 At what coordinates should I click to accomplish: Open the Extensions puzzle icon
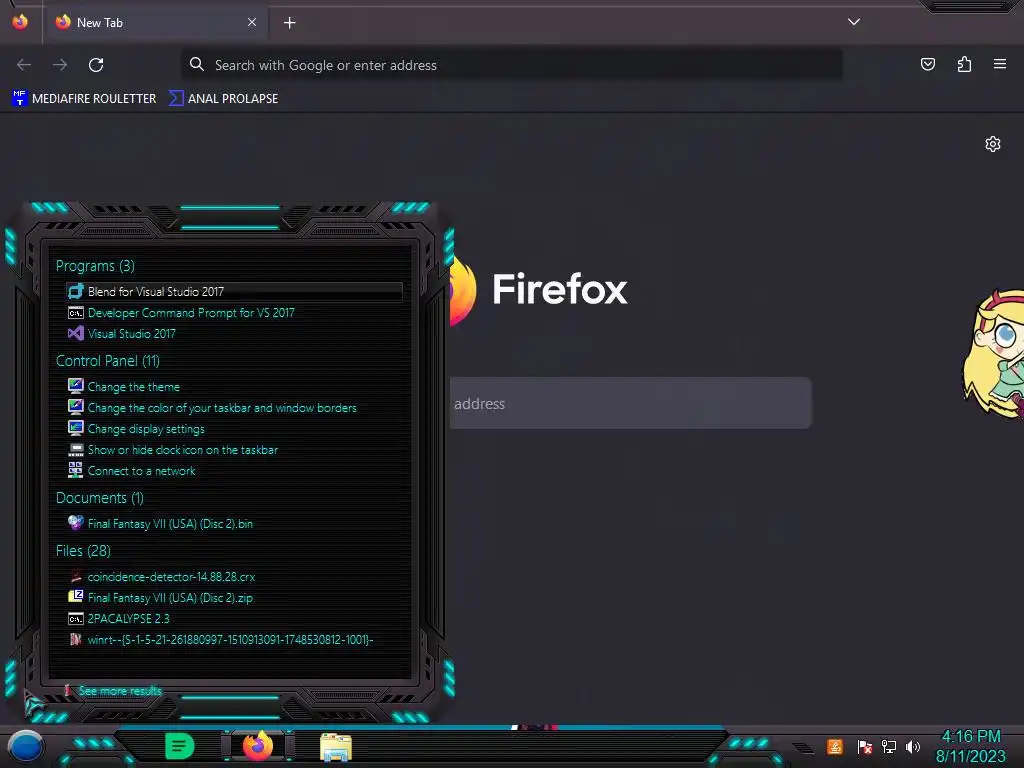964,64
